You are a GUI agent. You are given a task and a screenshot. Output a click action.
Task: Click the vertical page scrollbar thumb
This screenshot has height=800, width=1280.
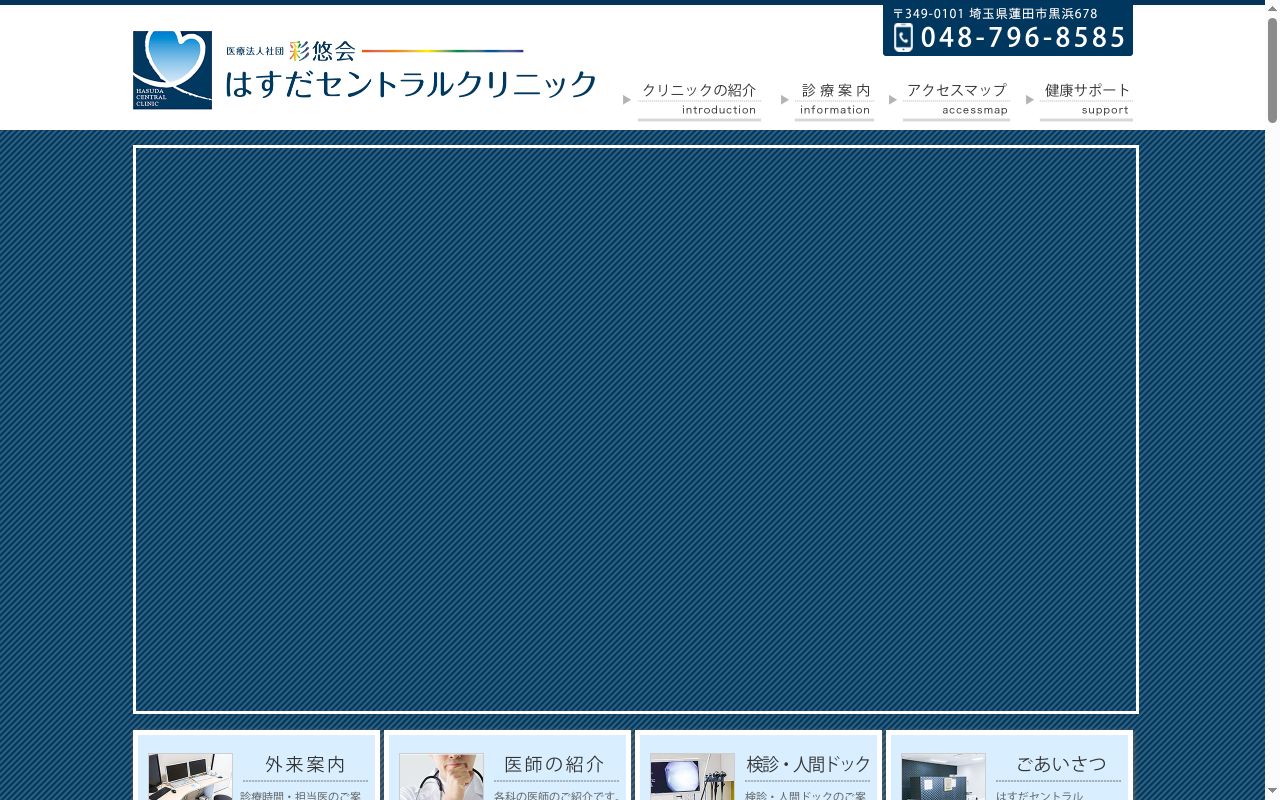point(1272,70)
